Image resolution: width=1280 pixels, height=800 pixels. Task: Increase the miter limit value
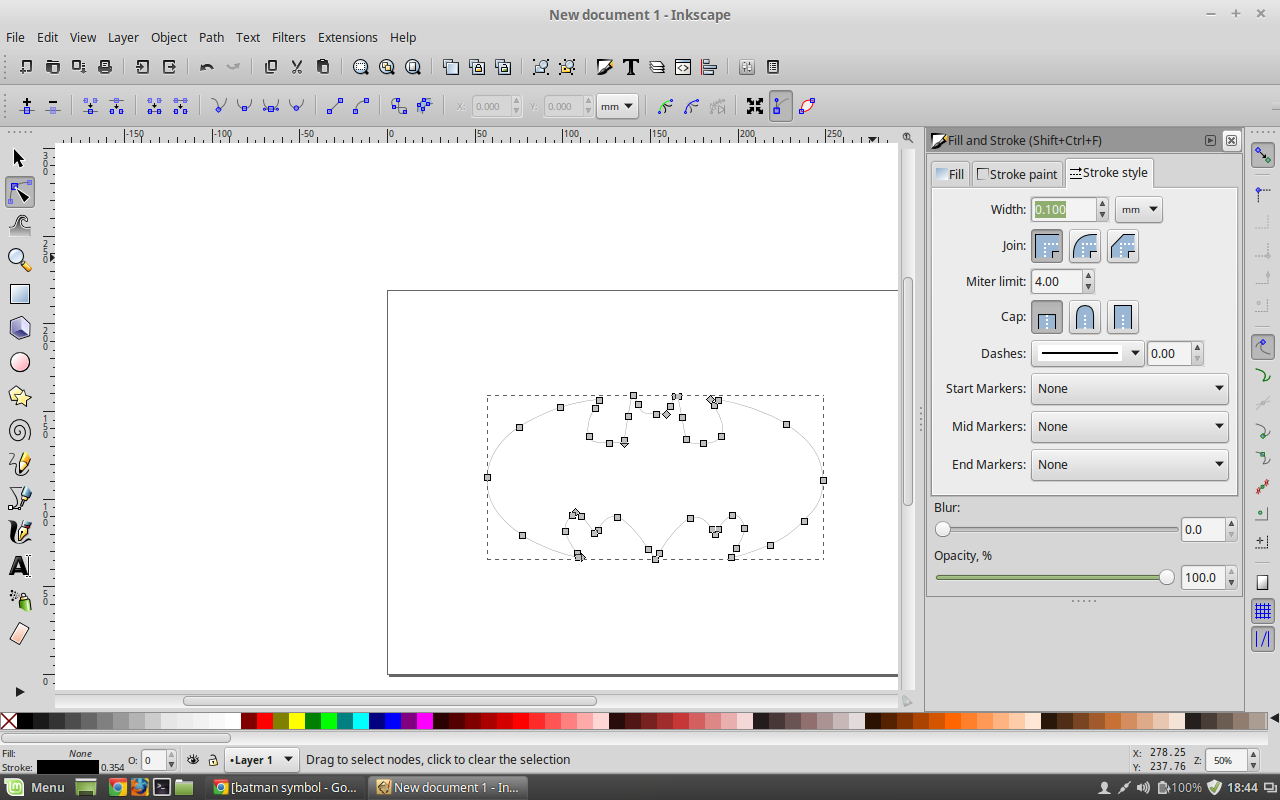click(1088, 276)
